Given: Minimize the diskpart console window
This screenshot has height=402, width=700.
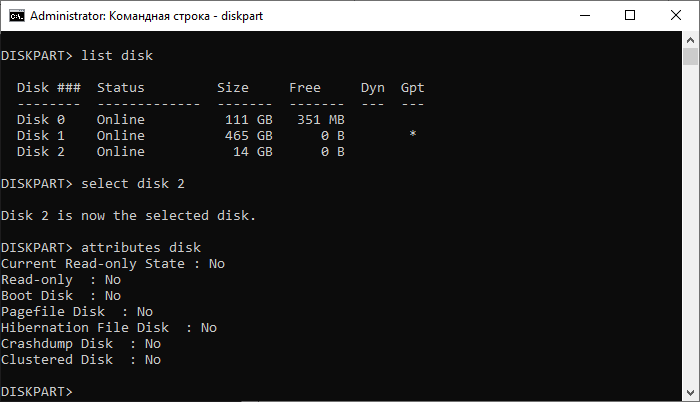Looking at the screenshot, I should pyautogui.click(x=583, y=15).
